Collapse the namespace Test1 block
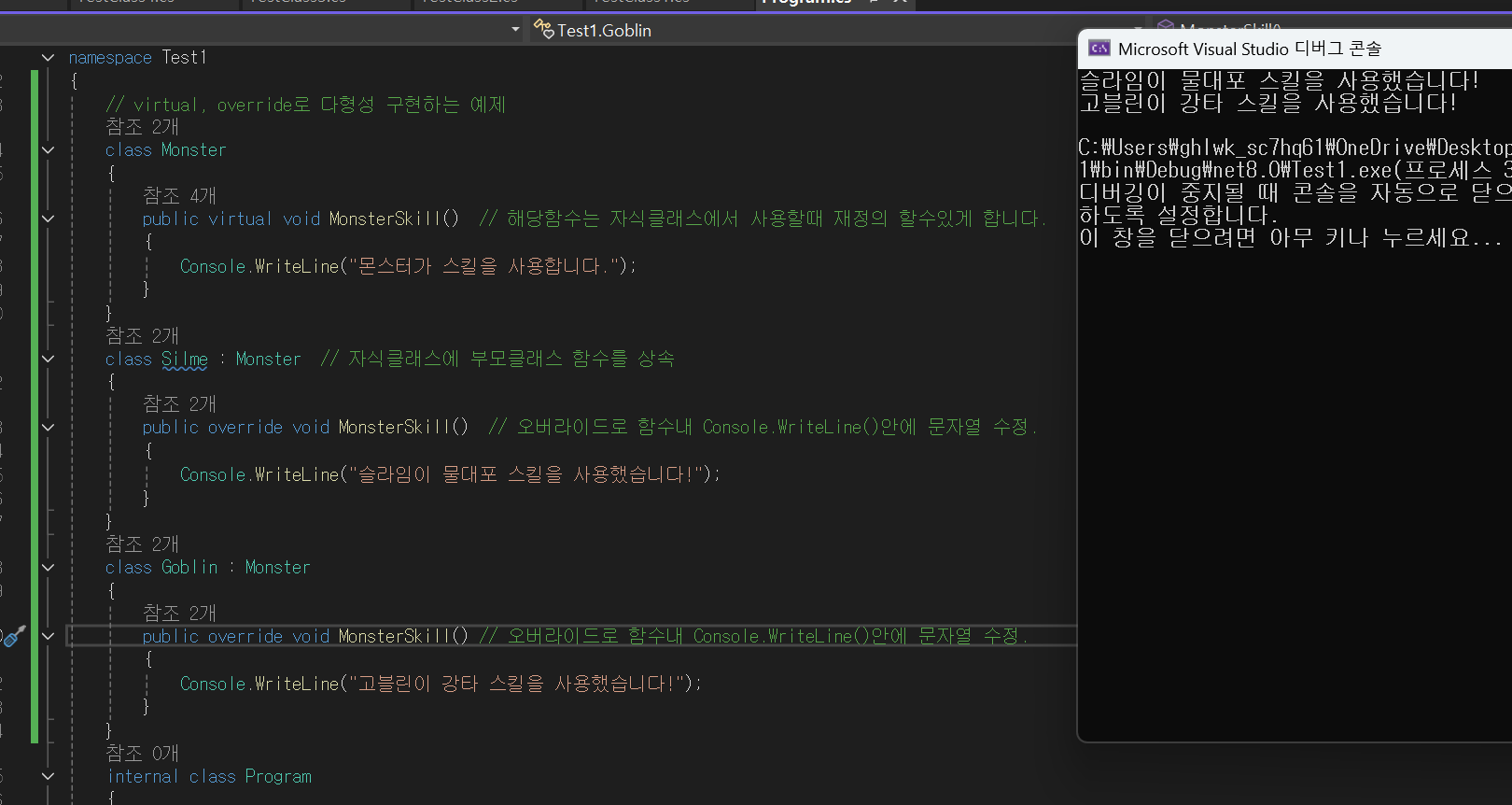This screenshot has height=805, width=1512. pos(48,58)
